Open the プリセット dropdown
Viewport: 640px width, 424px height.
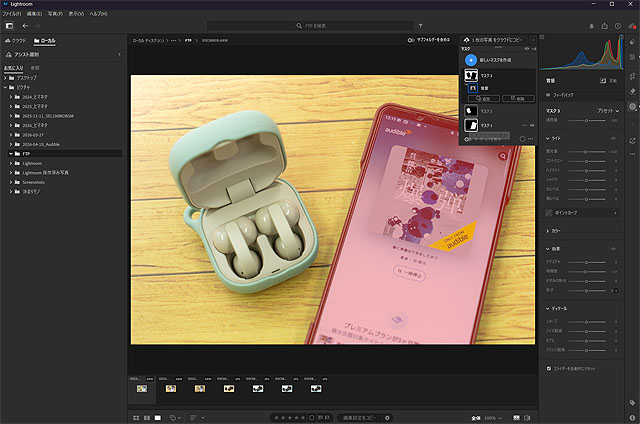click(607, 109)
